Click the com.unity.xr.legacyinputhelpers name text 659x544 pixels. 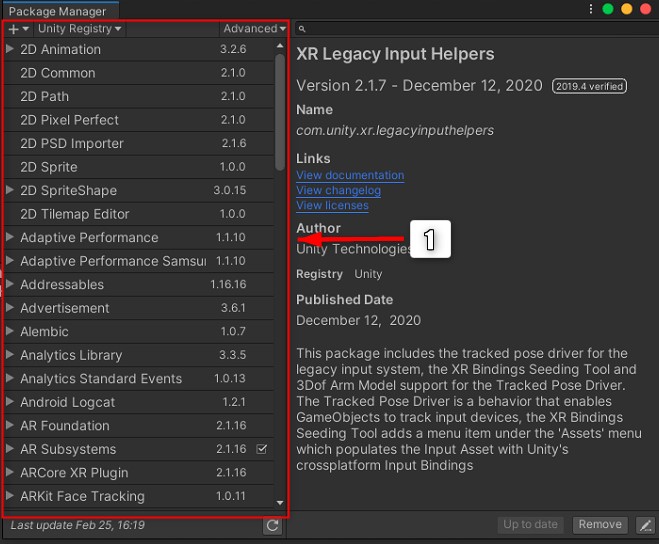[x=395, y=131]
